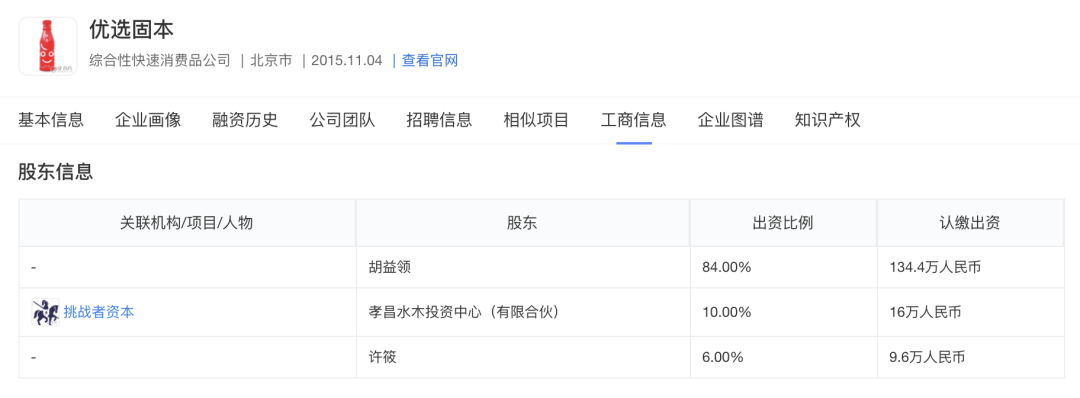1080x398 pixels.
Task: Open the 挑战者资本 link
Action: coord(98,312)
